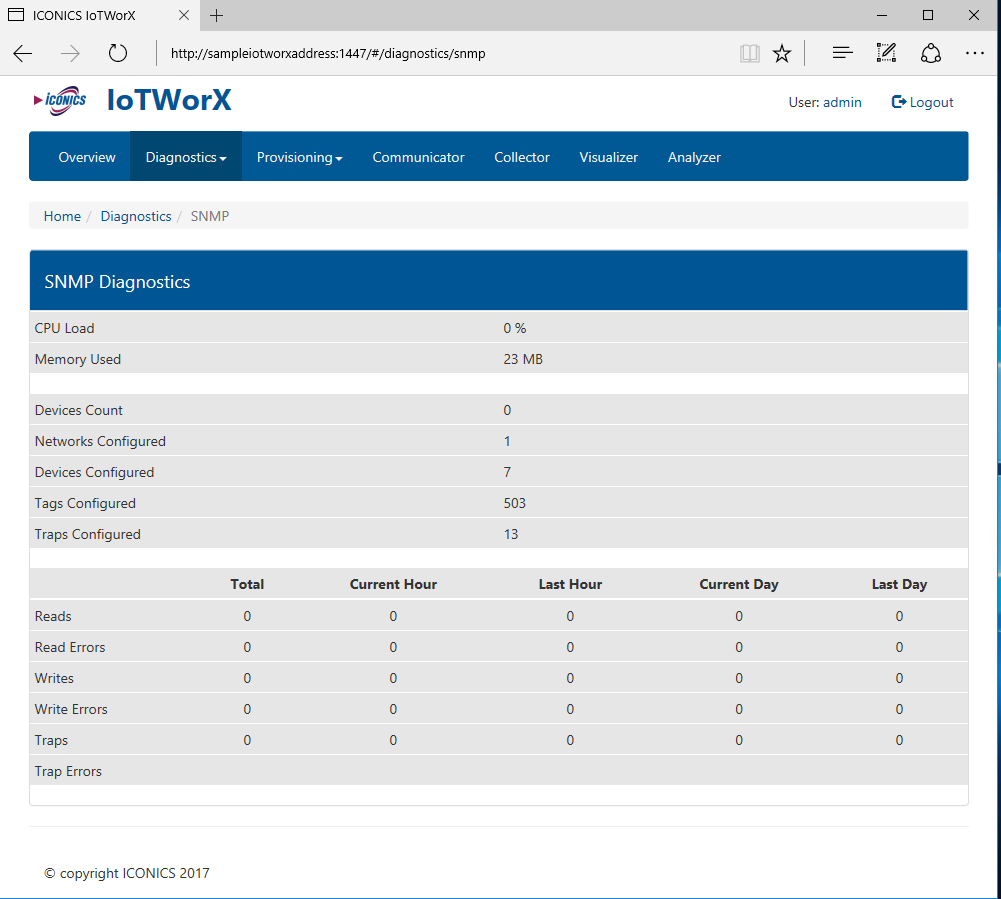The height and width of the screenshot is (899, 1001).
Task: Open the Overview nav item
Action: (x=87, y=157)
